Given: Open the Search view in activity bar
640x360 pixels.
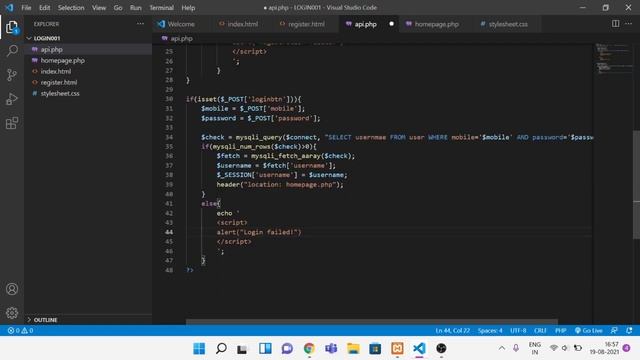Looking at the screenshot, I should [x=12, y=51].
